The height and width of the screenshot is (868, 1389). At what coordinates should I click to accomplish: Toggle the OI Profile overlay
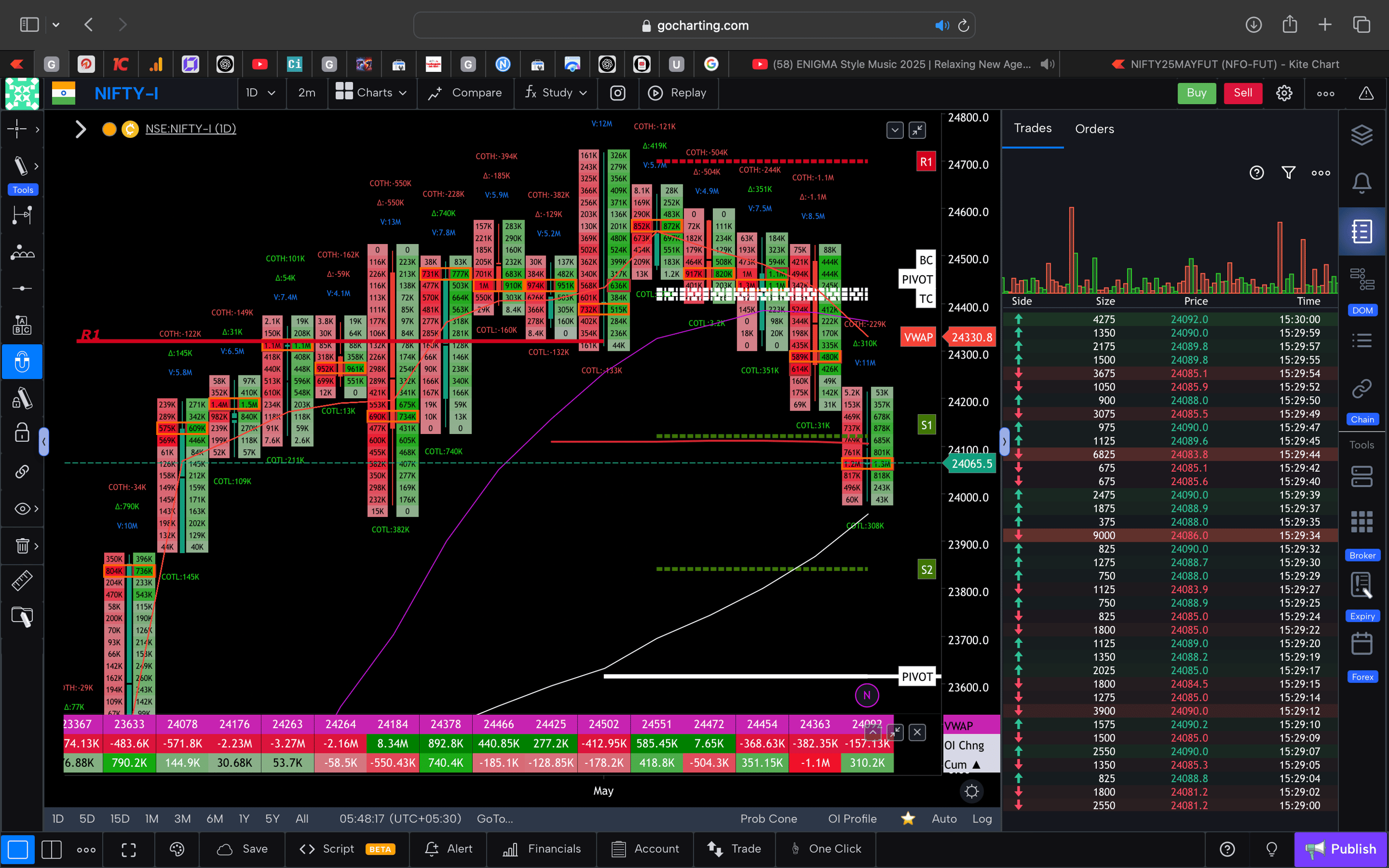[x=852, y=818]
